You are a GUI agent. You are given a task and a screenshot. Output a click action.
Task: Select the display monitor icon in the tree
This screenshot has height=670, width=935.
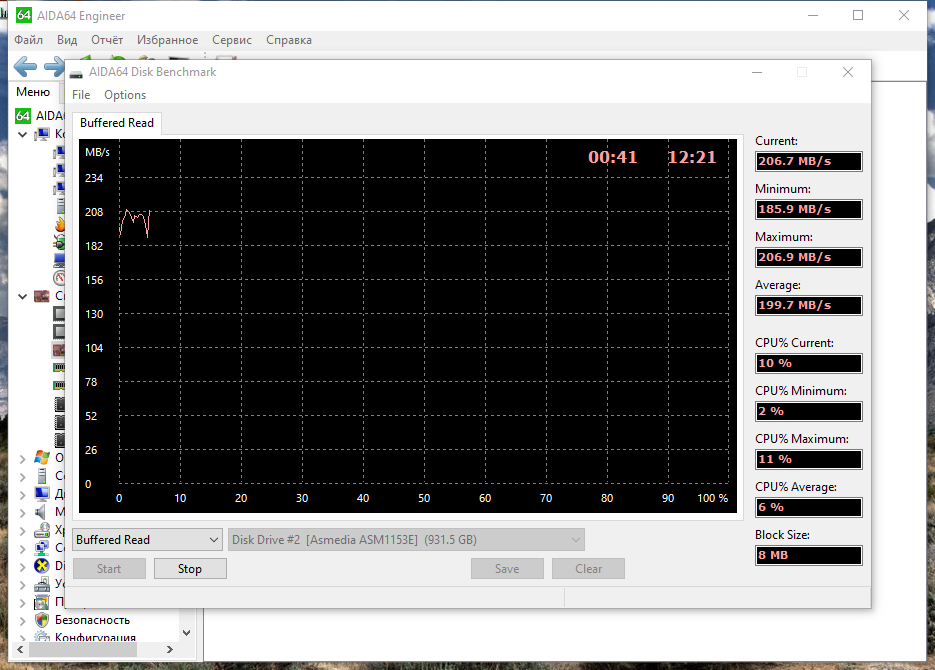[42, 494]
